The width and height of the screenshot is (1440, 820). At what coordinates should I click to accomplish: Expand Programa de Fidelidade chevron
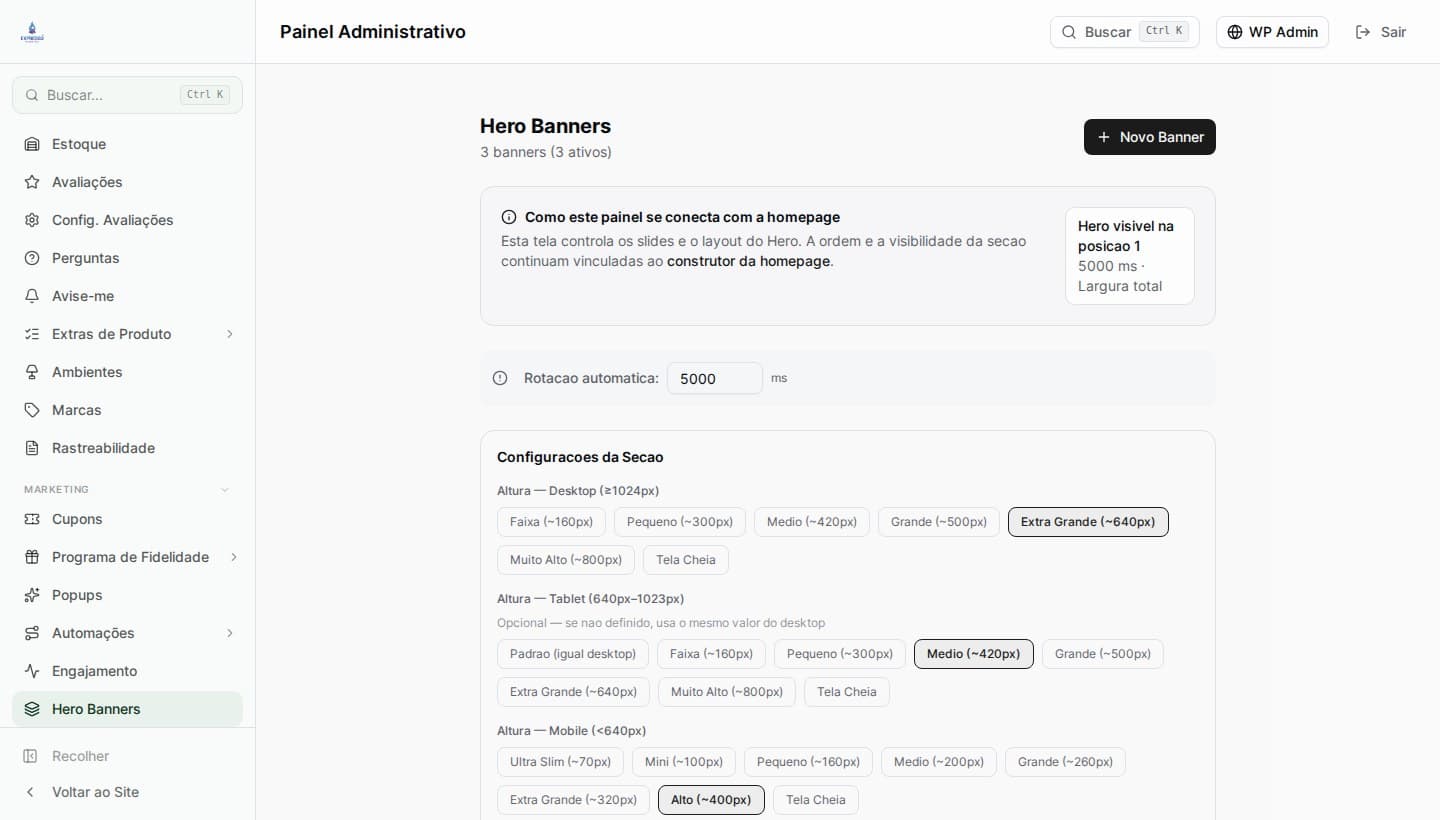coord(233,557)
